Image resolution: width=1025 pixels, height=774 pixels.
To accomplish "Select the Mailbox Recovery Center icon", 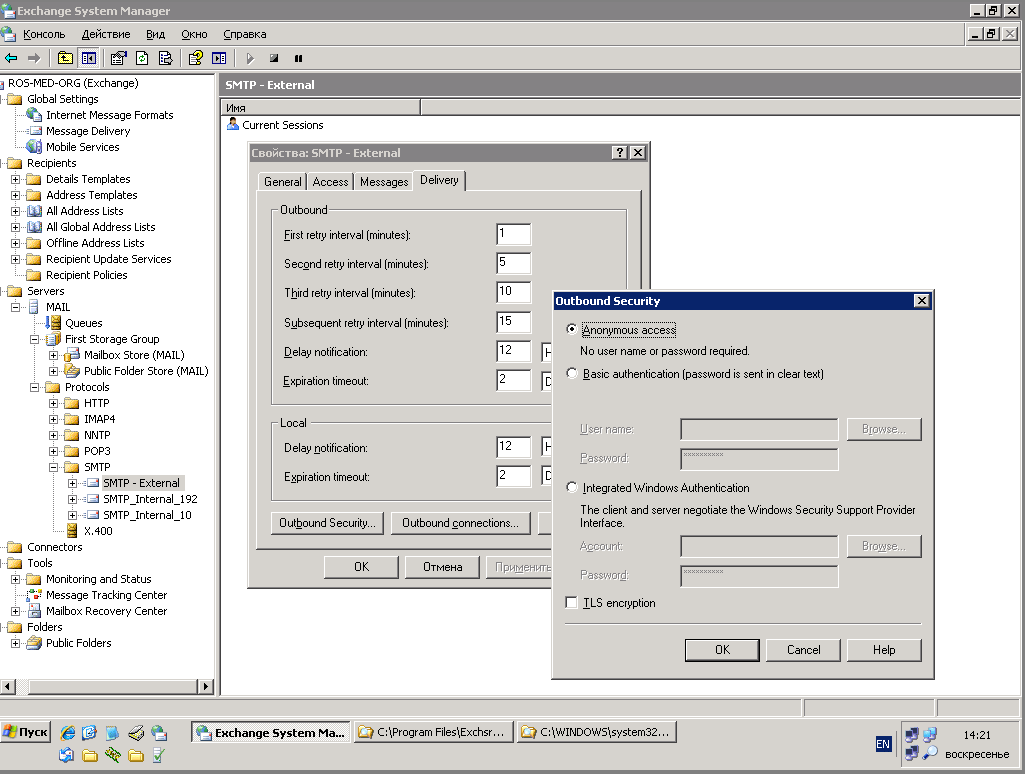I will pos(34,611).
